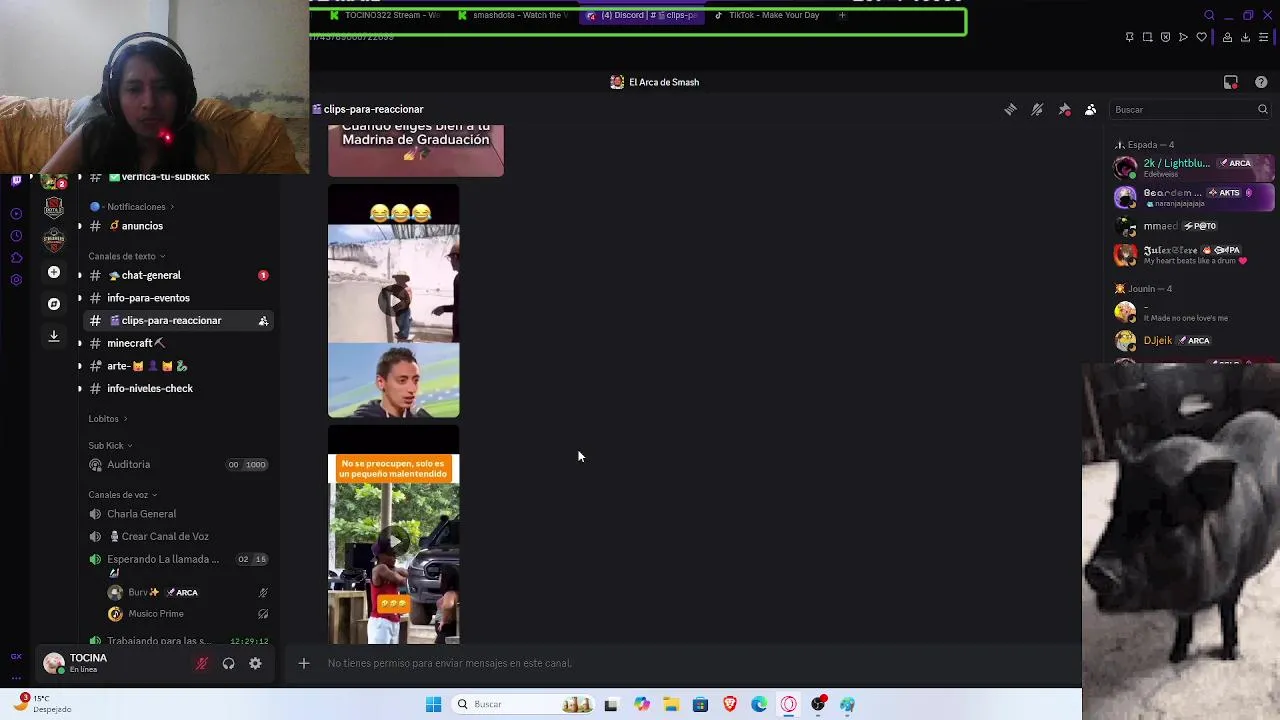The width and height of the screenshot is (1280, 720).
Task: Open Brave browser from taskbar
Action: (730, 704)
